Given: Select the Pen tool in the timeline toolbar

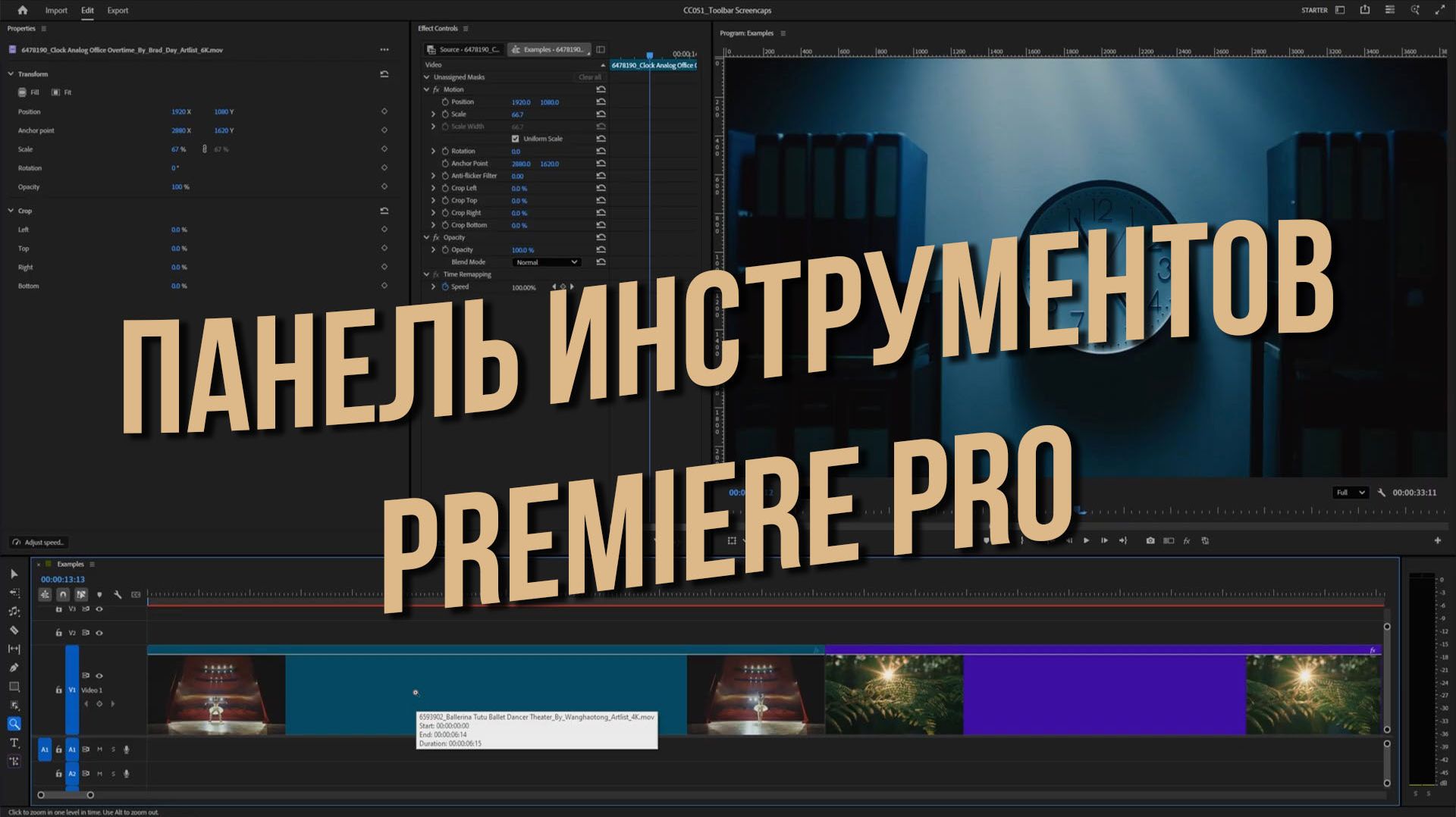Looking at the screenshot, I should (x=14, y=666).
